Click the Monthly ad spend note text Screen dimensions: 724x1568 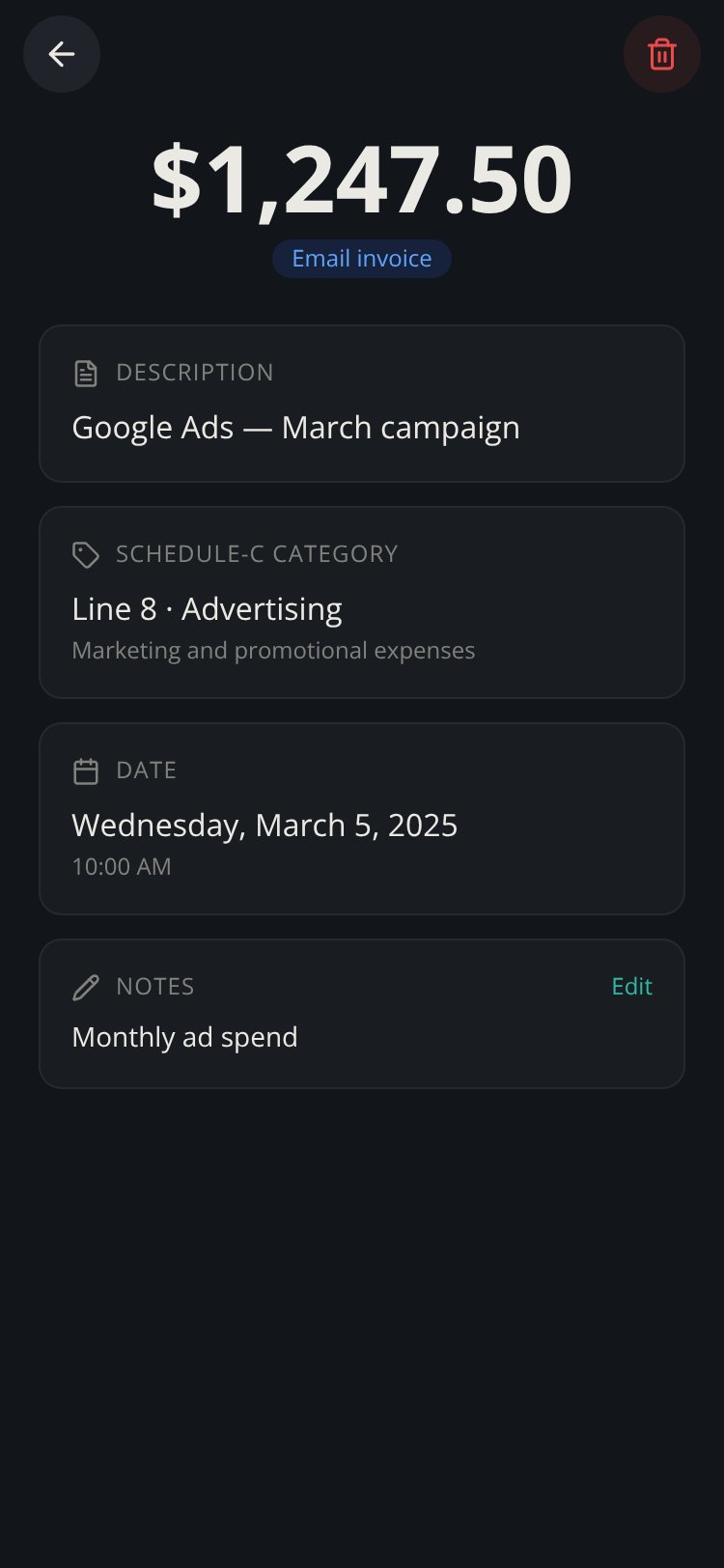point(184,1037)
